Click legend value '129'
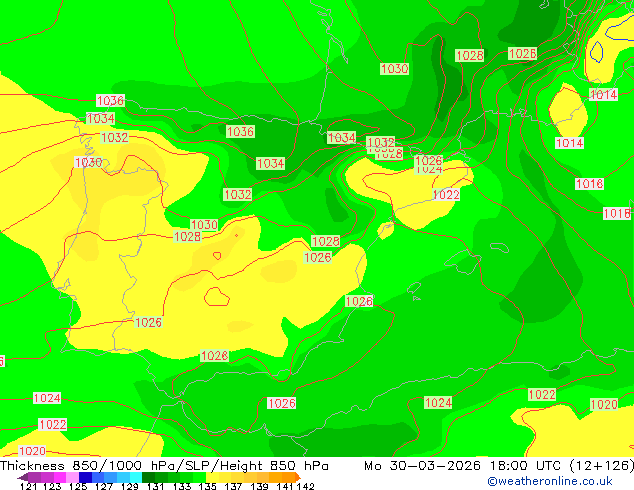The height and width of the screenshot is (490, 634). click(x=130, y=486)
